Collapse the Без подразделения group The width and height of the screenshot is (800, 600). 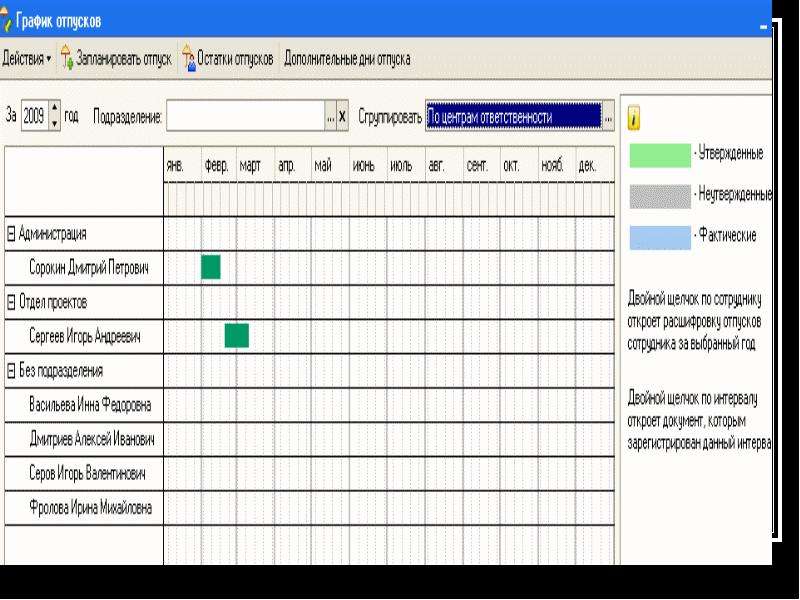click(11, 371)
